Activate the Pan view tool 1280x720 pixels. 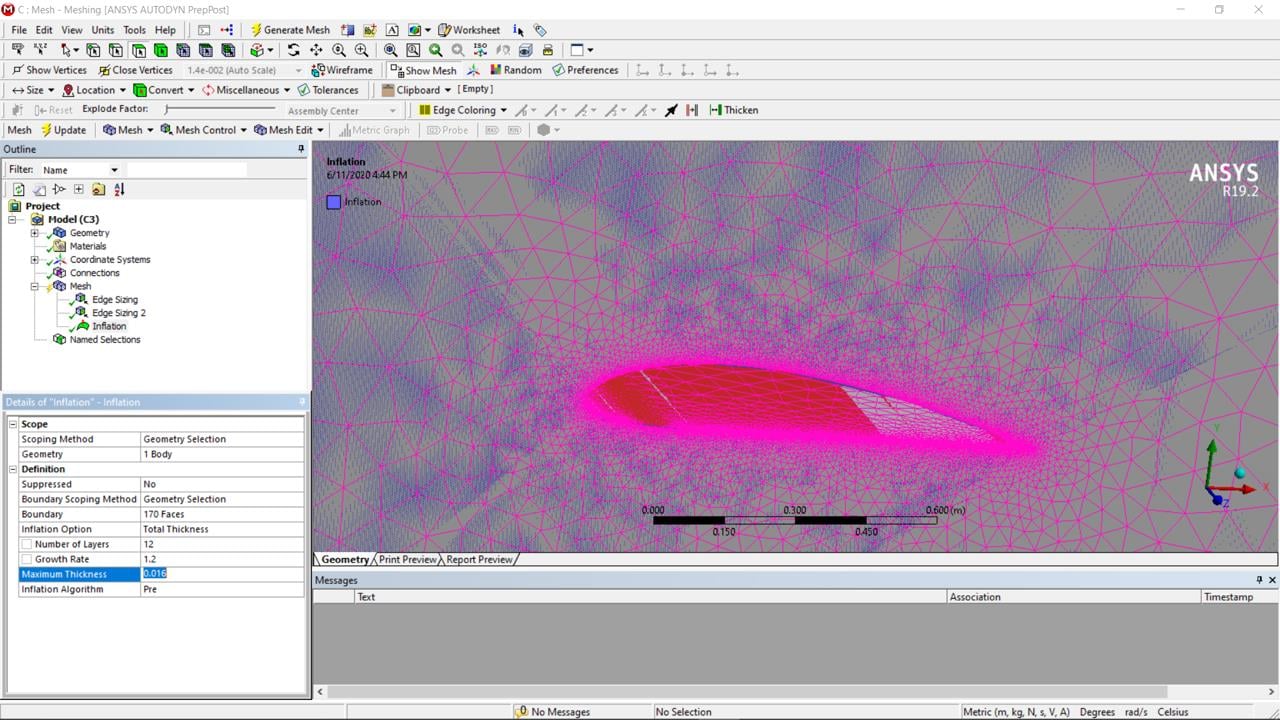(316, 50)
